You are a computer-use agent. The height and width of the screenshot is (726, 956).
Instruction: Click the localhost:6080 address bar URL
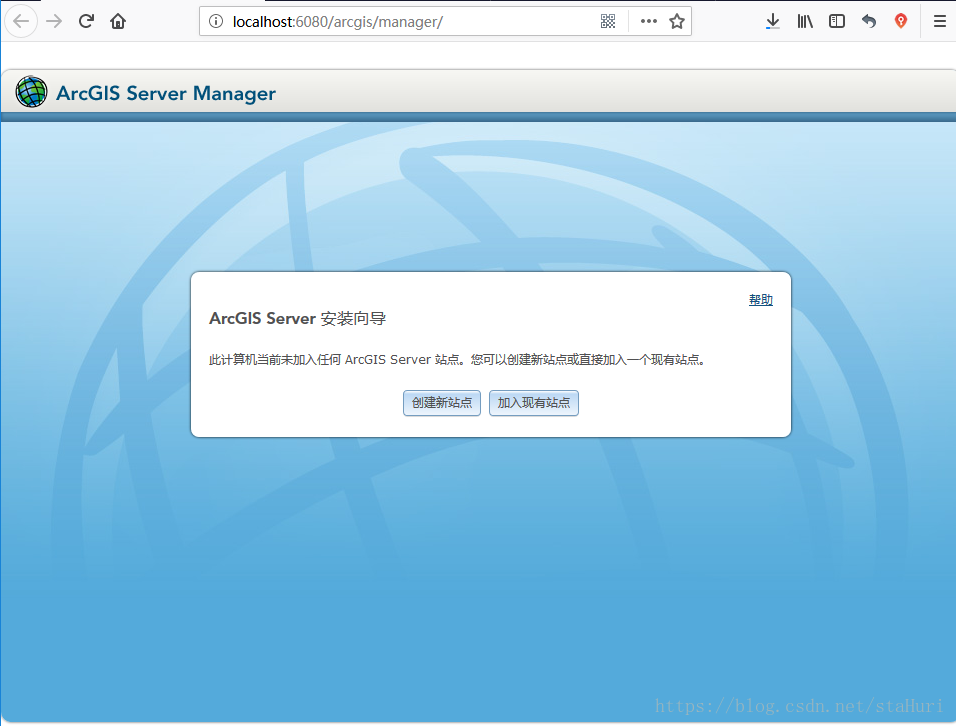coord(337,22)
